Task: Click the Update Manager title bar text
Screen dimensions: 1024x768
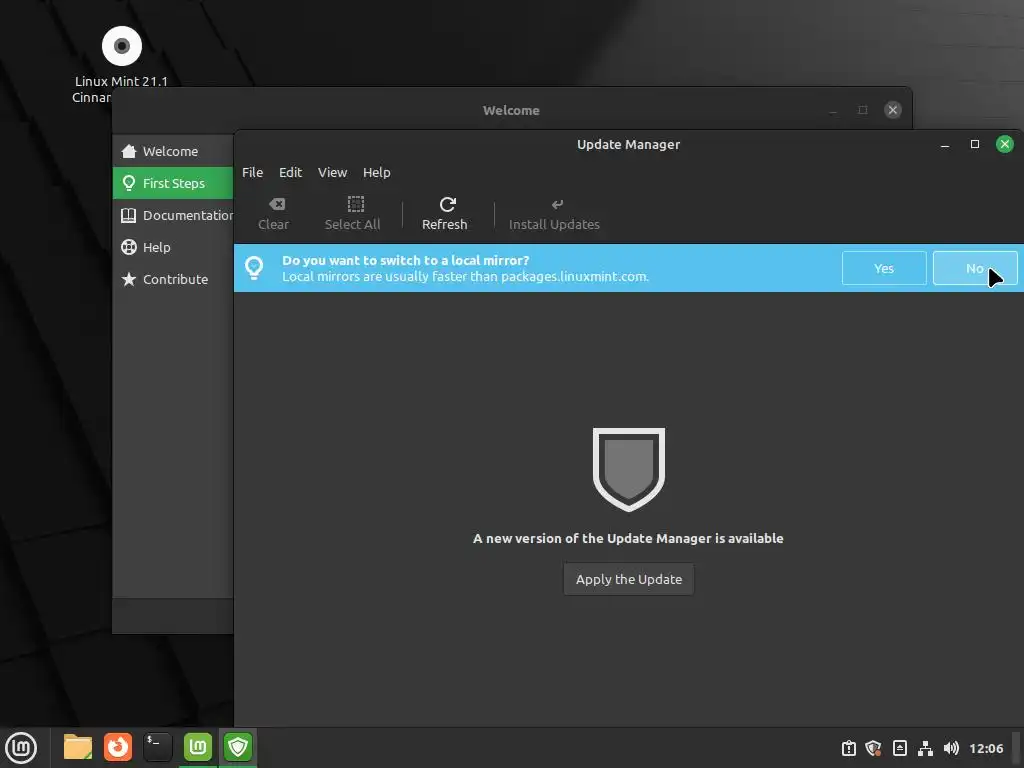Action: (628, 144)
